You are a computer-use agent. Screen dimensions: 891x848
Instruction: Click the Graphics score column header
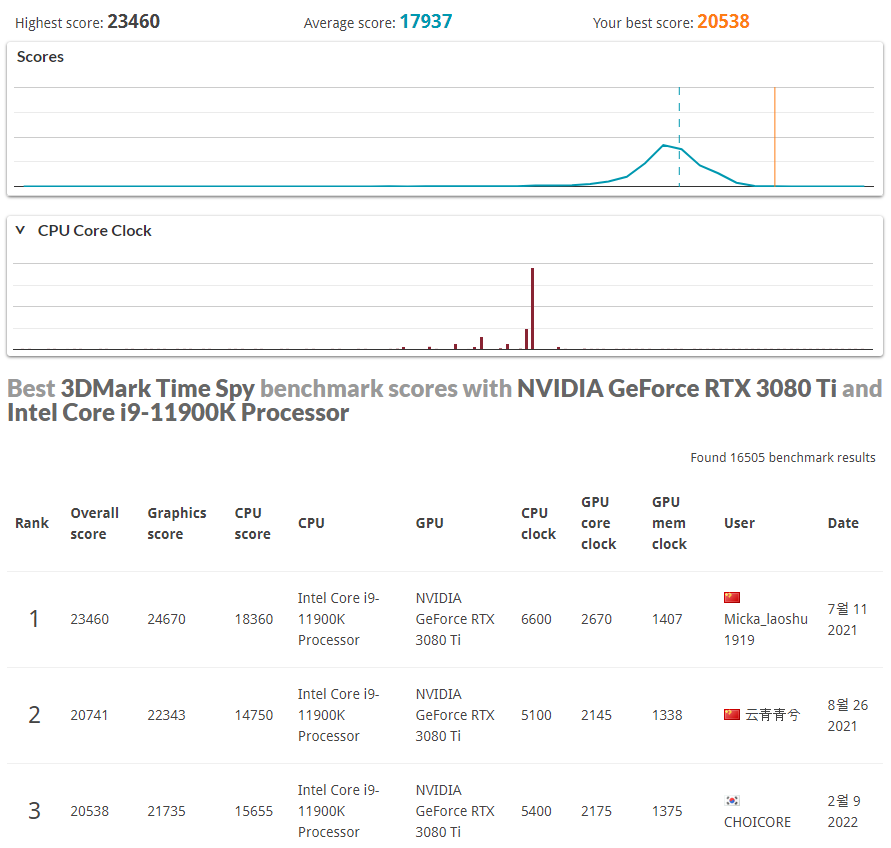pos(177,523)
